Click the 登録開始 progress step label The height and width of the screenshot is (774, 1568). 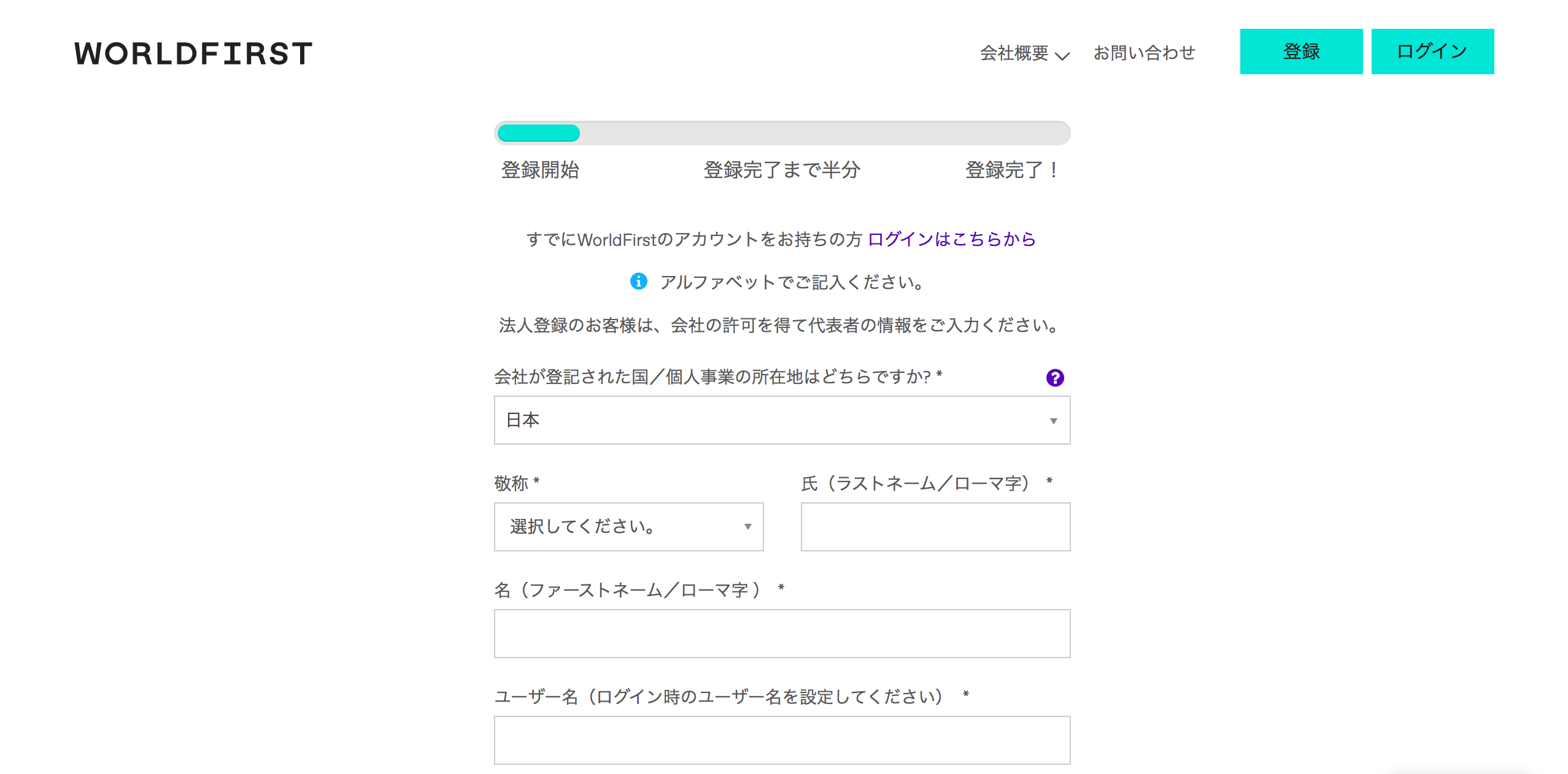[540, 170]
